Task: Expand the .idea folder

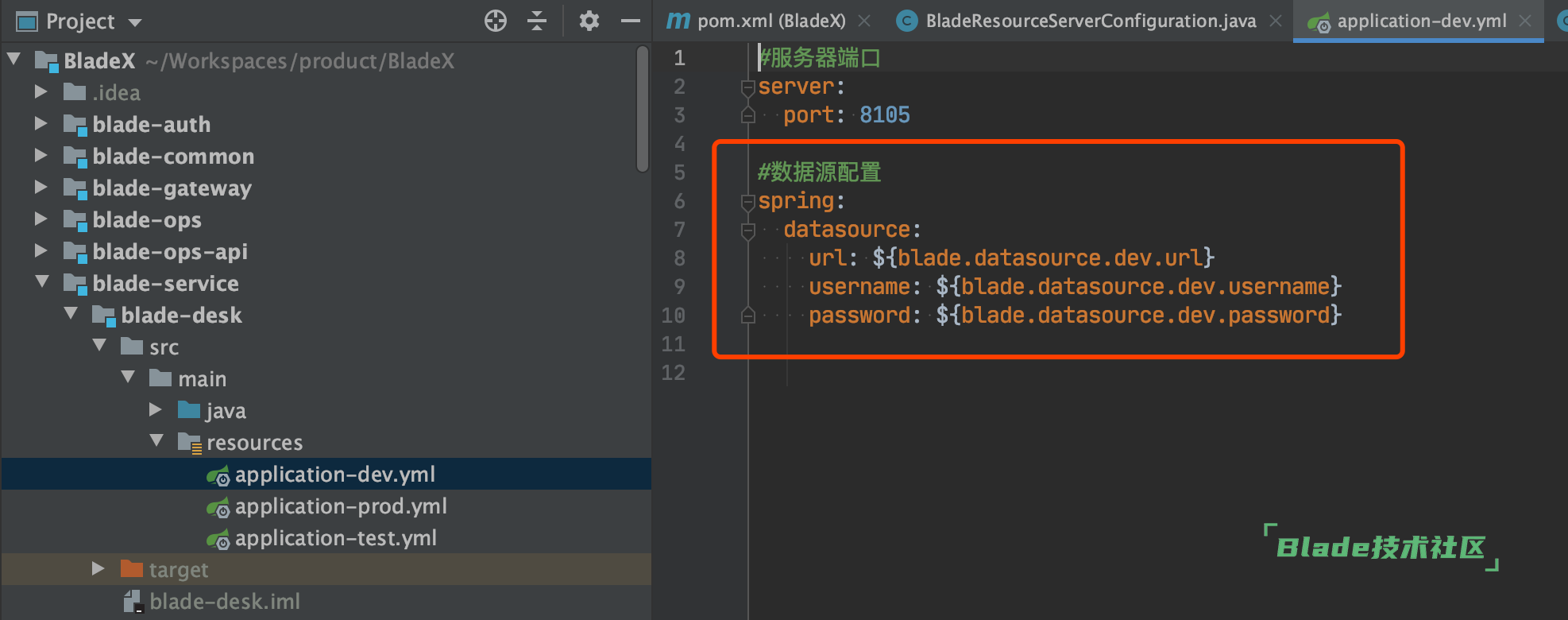Action: click(x=41, y=91)
